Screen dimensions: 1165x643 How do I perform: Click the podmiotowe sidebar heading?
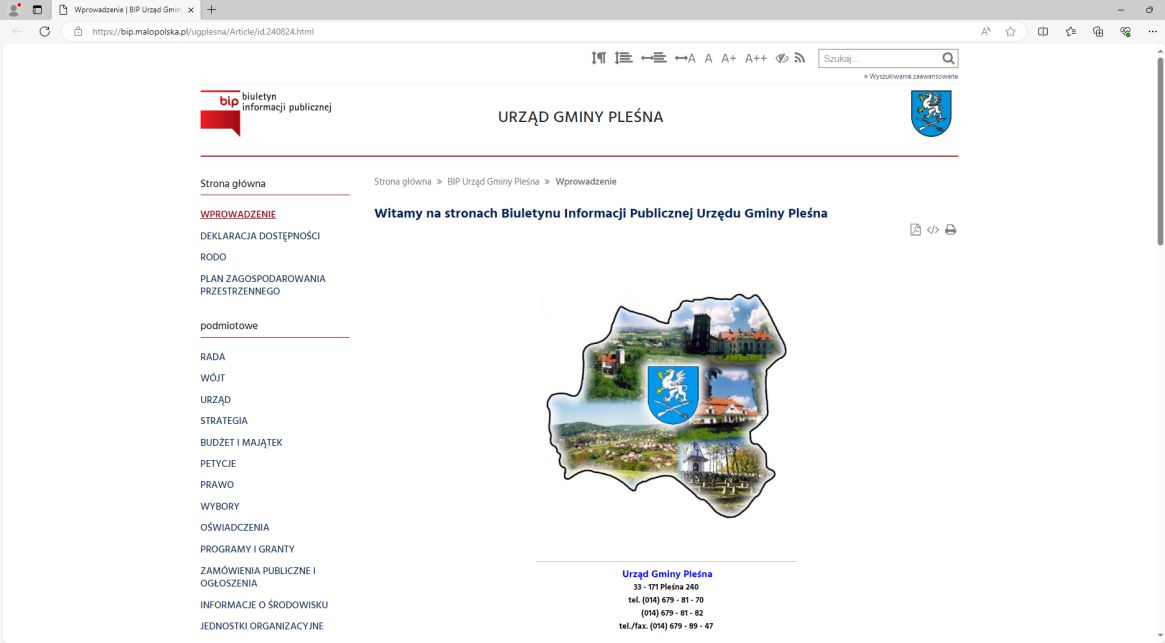pos(229,326)
